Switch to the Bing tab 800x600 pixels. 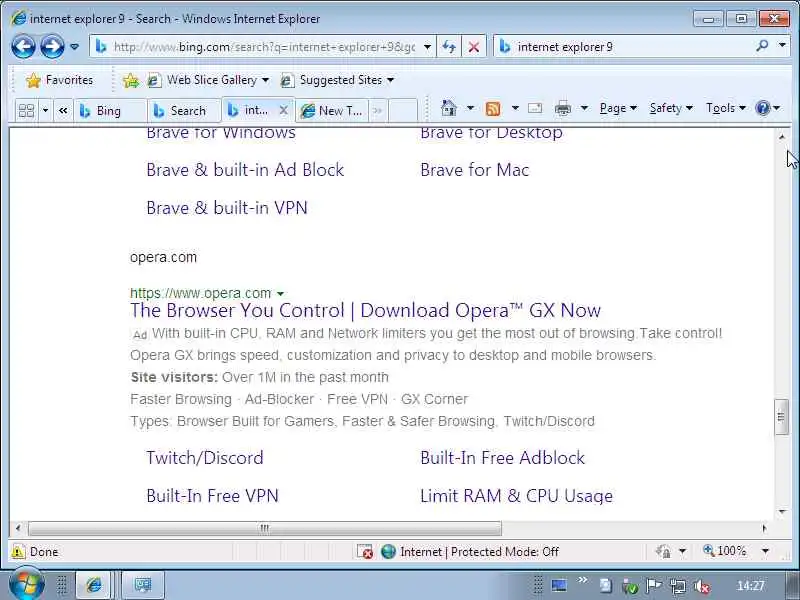coord(110,111)
